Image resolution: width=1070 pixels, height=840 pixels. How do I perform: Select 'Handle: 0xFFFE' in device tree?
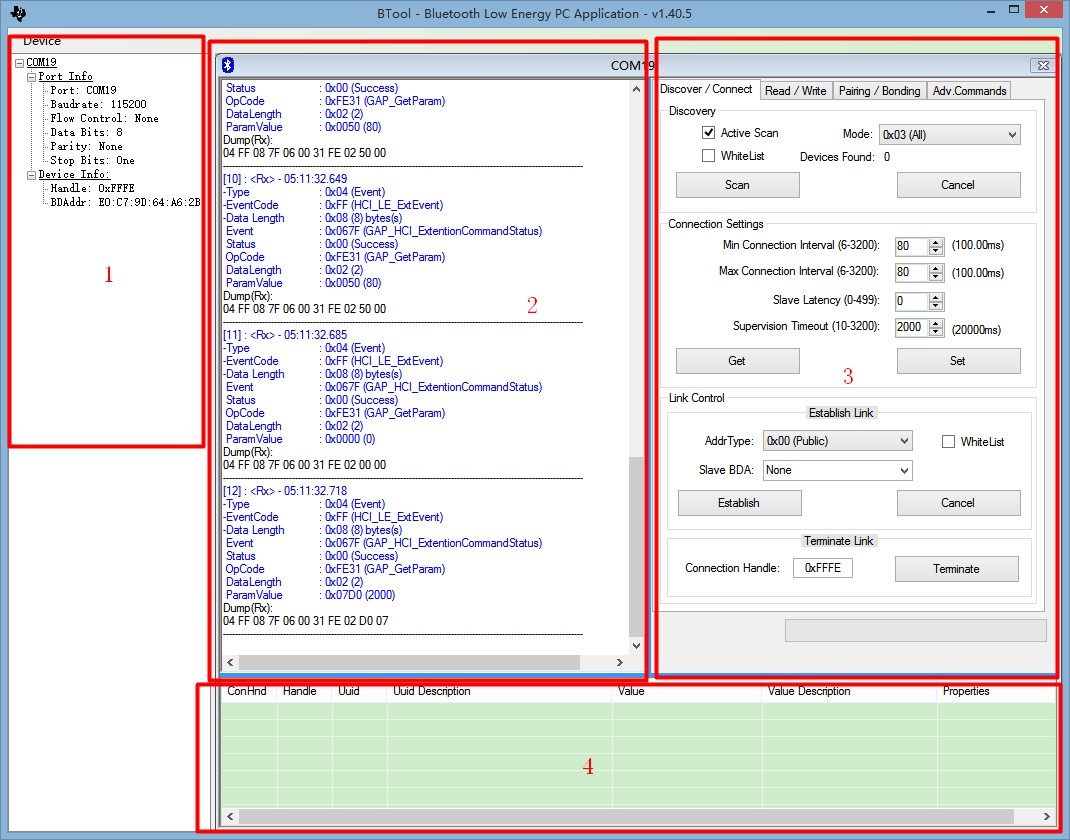pyautogui.click(x=92, y=188)
